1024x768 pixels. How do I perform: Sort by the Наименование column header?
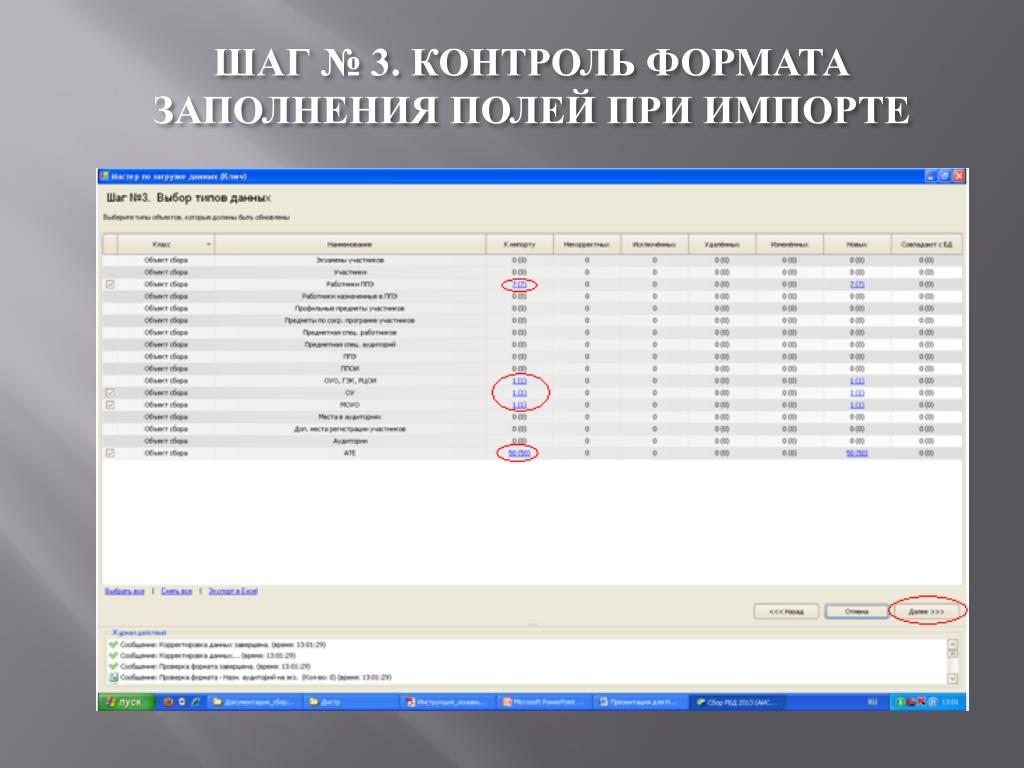[350, 244]
